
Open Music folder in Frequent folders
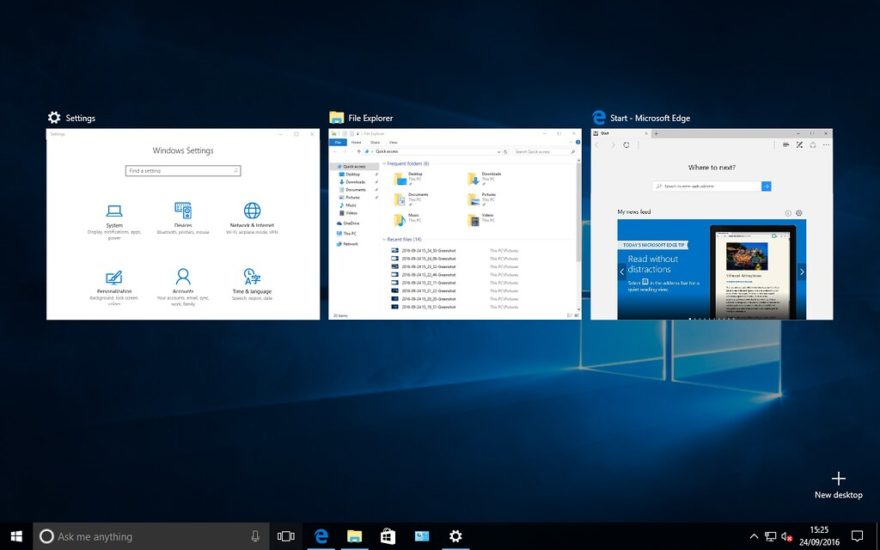407,220
